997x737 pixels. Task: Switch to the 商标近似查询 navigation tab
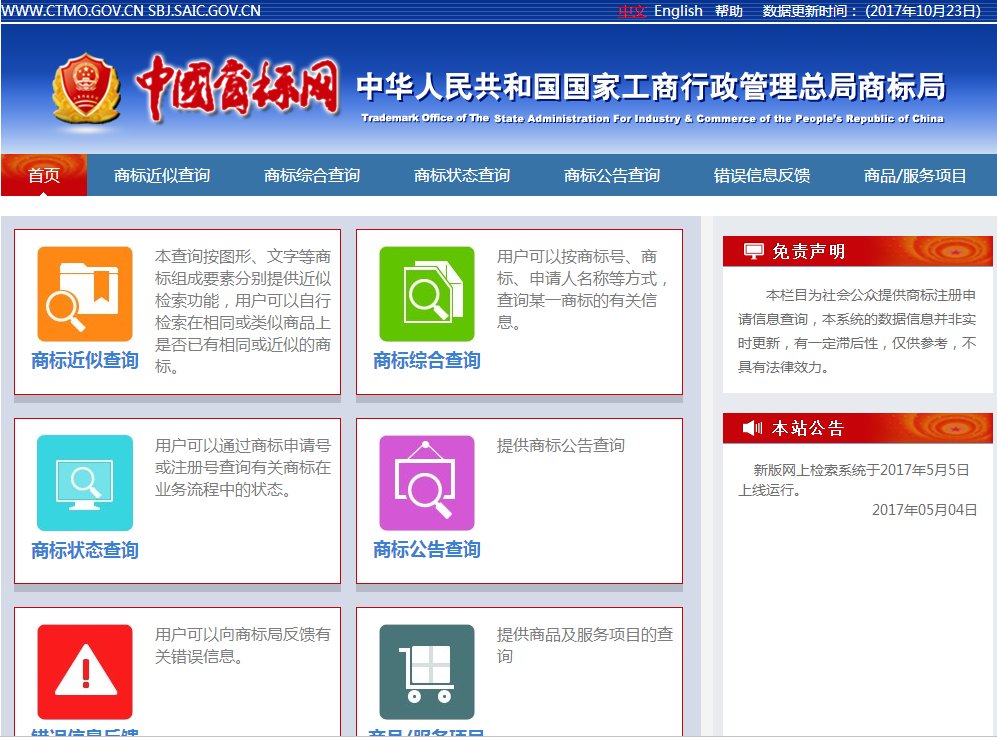click(161, 174)
